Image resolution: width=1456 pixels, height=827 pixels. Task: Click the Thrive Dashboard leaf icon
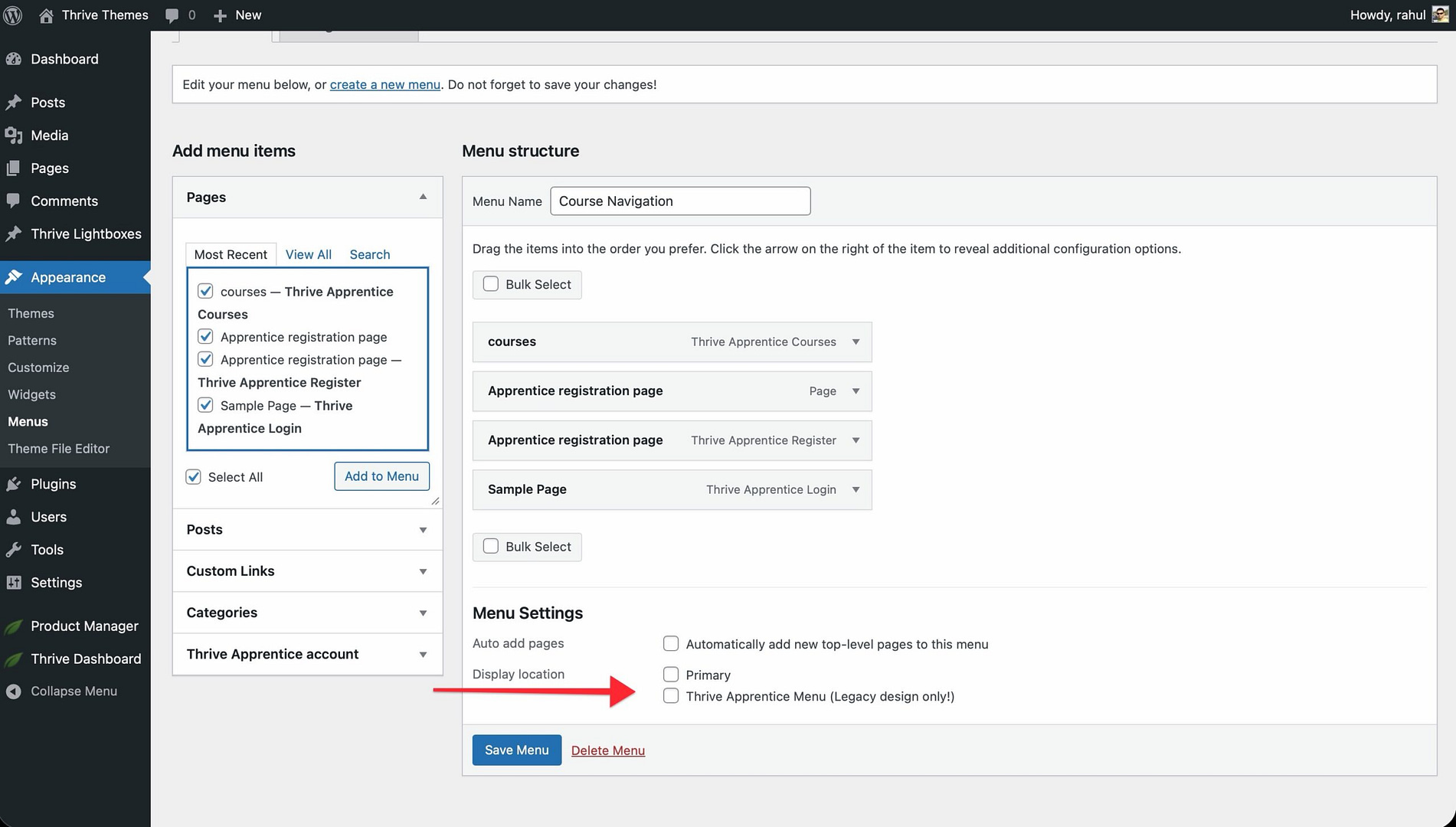[13, 659]
